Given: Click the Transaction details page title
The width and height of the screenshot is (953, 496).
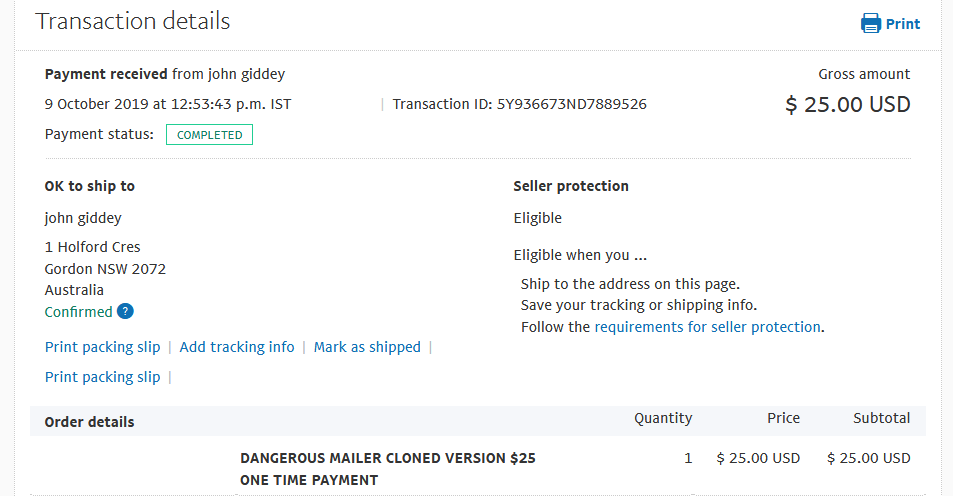Looking at the screenshot, I should point(132,21).
